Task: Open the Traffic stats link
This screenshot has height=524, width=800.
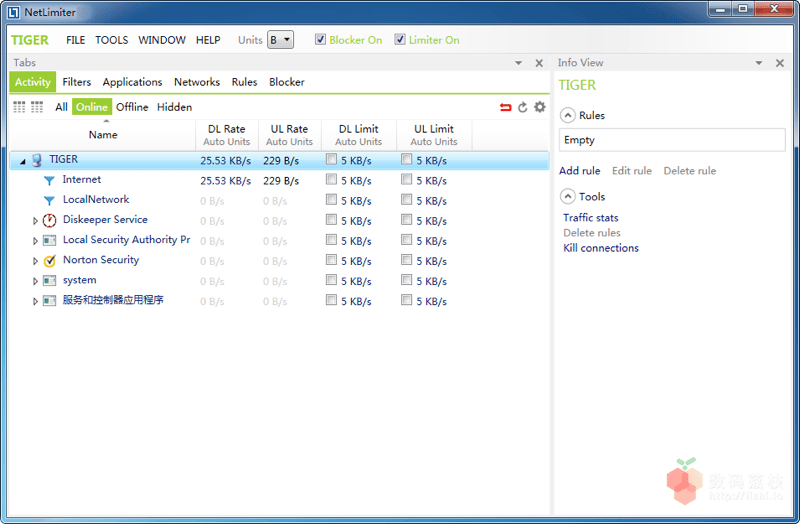Action: pyautogui.click(x=591, y=218)
